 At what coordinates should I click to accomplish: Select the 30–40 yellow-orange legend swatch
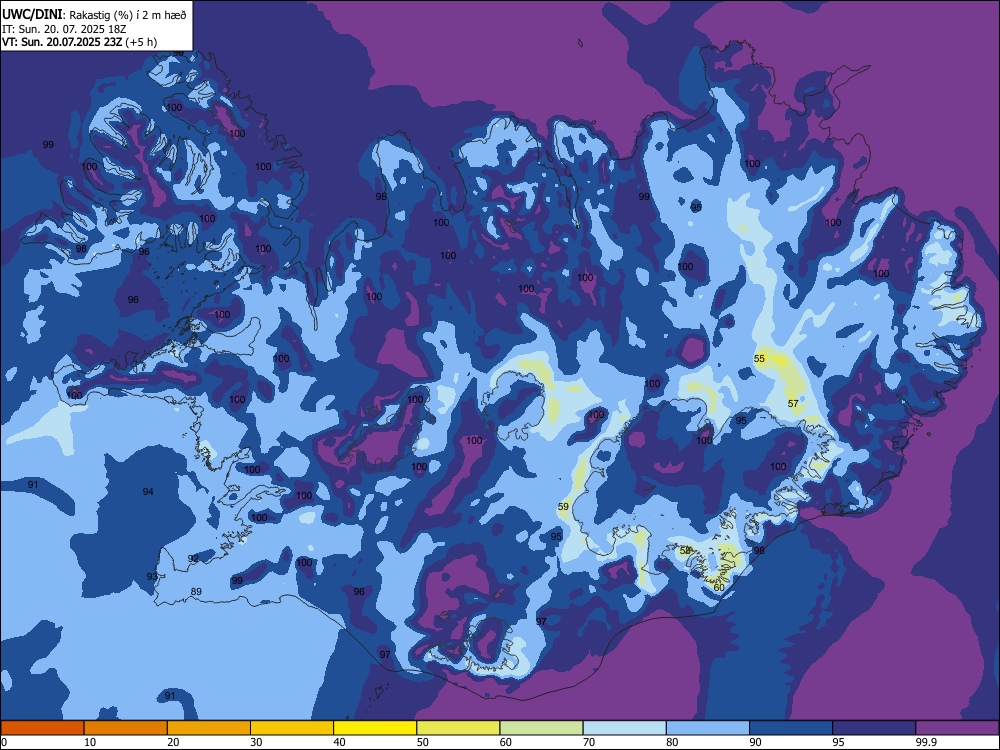pos(292,728)
